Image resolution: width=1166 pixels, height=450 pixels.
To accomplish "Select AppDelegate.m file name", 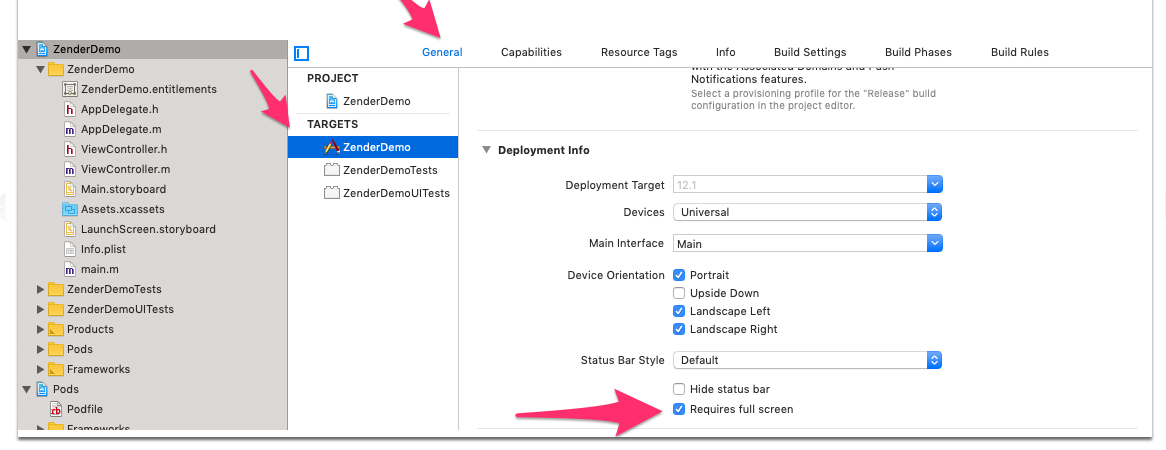I will coord(121,129).
